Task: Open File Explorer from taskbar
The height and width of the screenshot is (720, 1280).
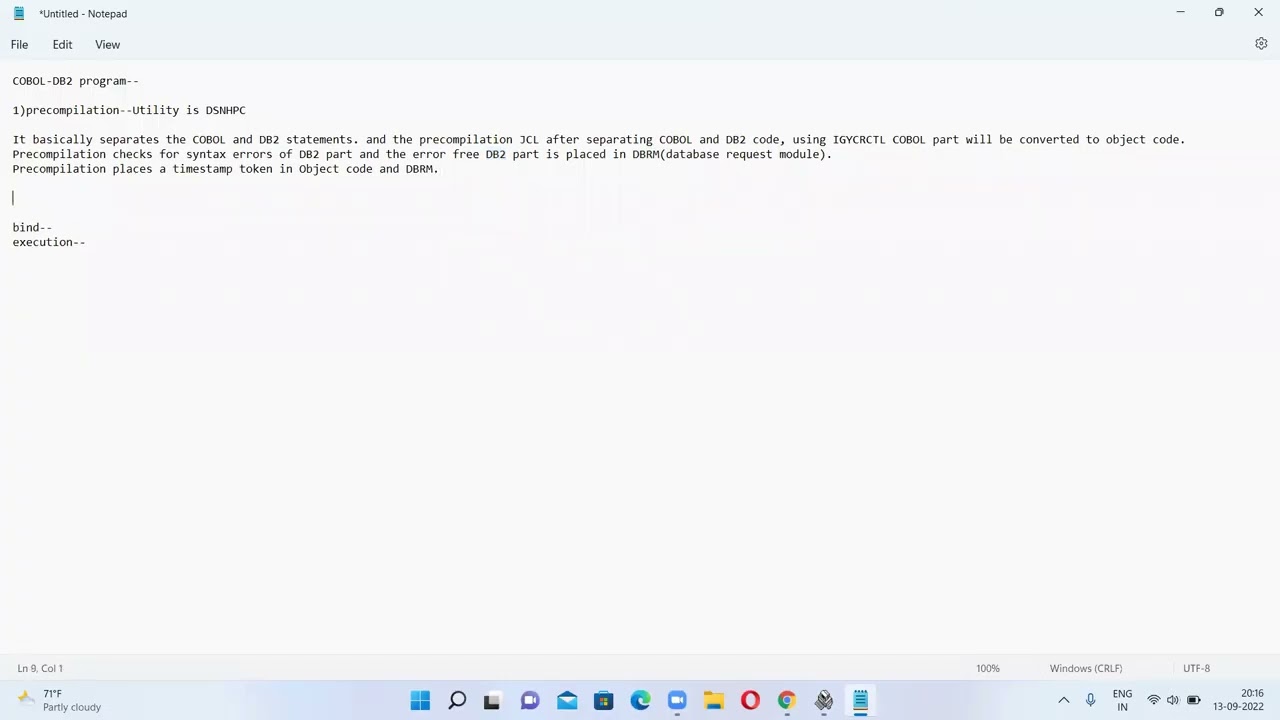Action: pos(713,700)
